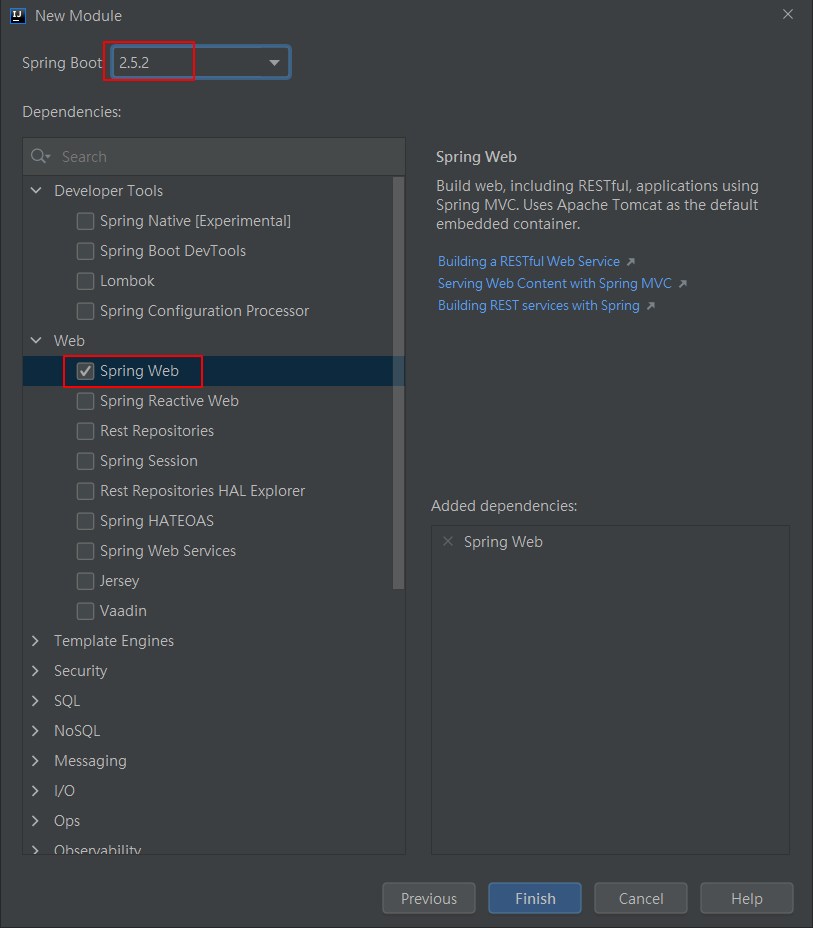Check the Vaadin checkbox

click(x=85, y=611)
